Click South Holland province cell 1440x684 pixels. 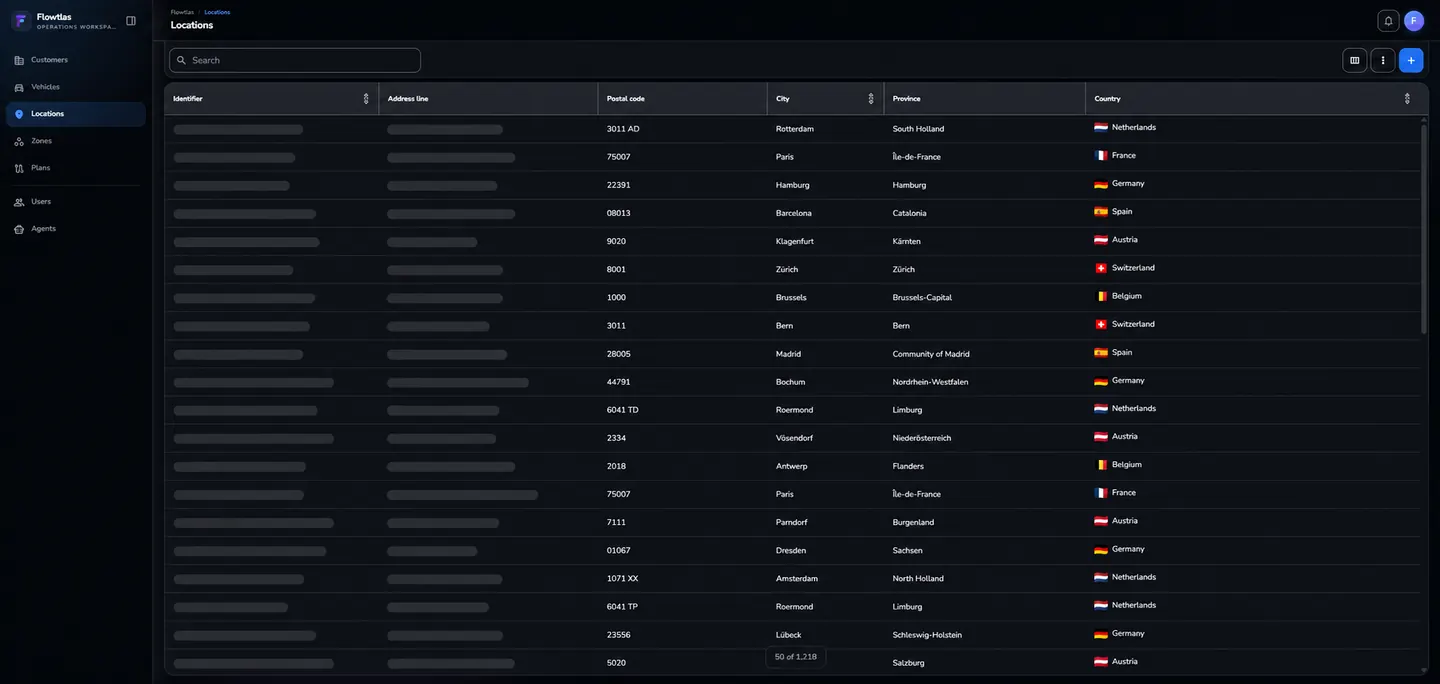918,129
